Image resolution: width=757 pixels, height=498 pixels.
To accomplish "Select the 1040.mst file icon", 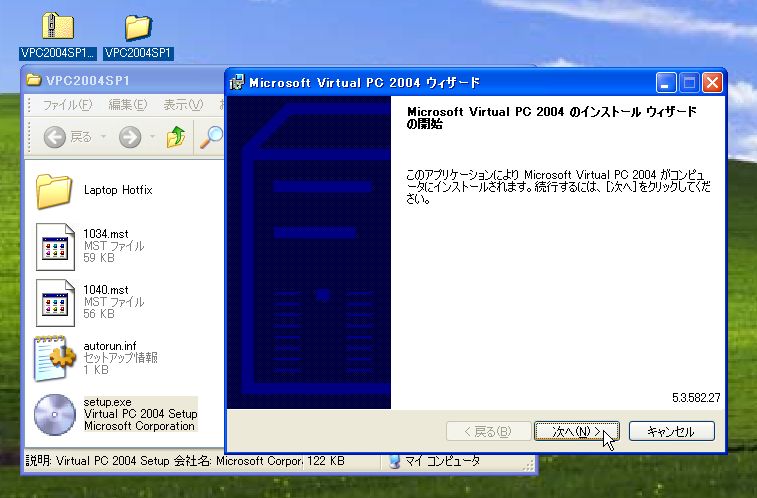I will pyautogui.click(x=55, y=303).
